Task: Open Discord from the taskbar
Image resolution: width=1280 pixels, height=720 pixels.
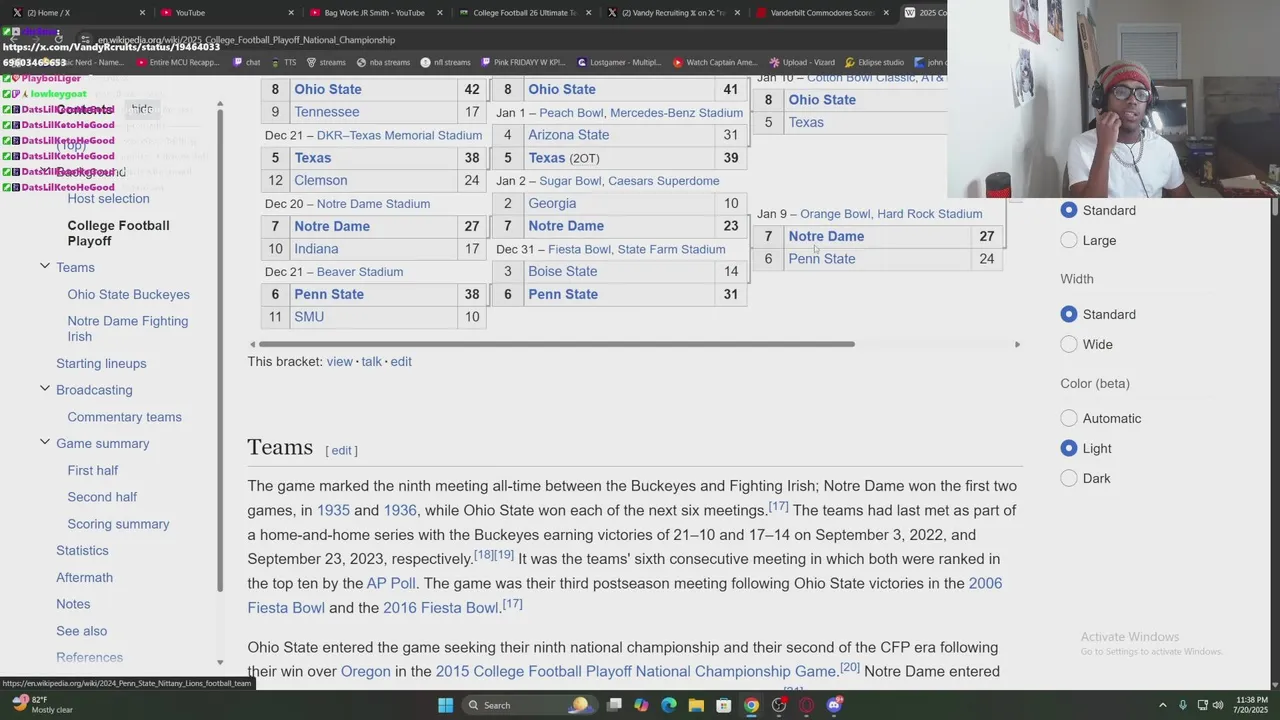Action: coord(834,705)
